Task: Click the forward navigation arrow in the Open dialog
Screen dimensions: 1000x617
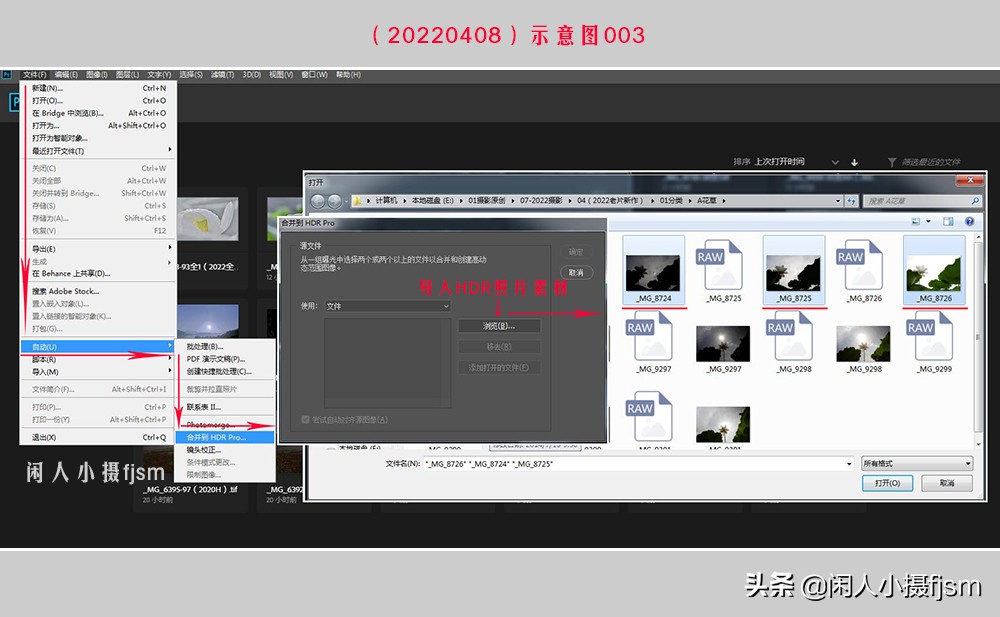Action: (x=334, y=199)
